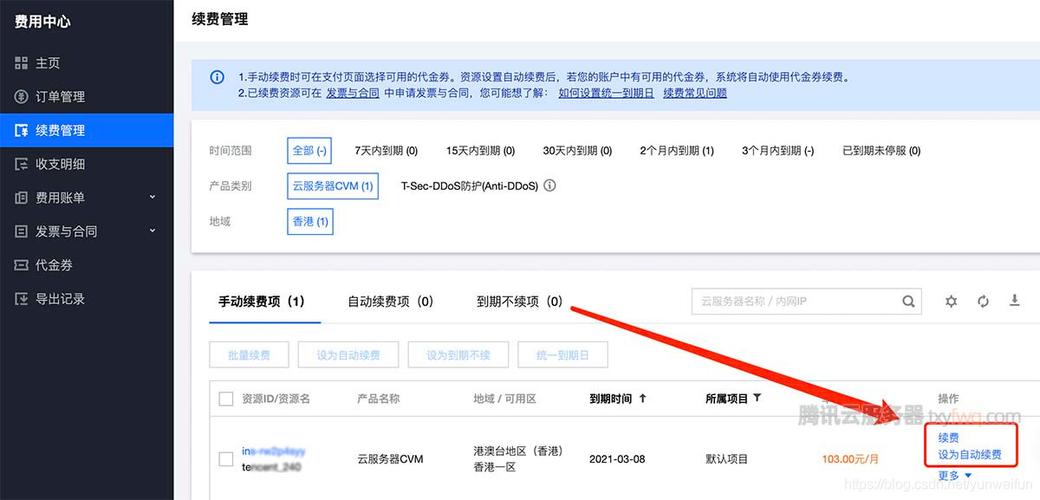Click the 收支明细 sidebar icon
The height and width of the screenshot is (500, 1040).
[21, 164]
